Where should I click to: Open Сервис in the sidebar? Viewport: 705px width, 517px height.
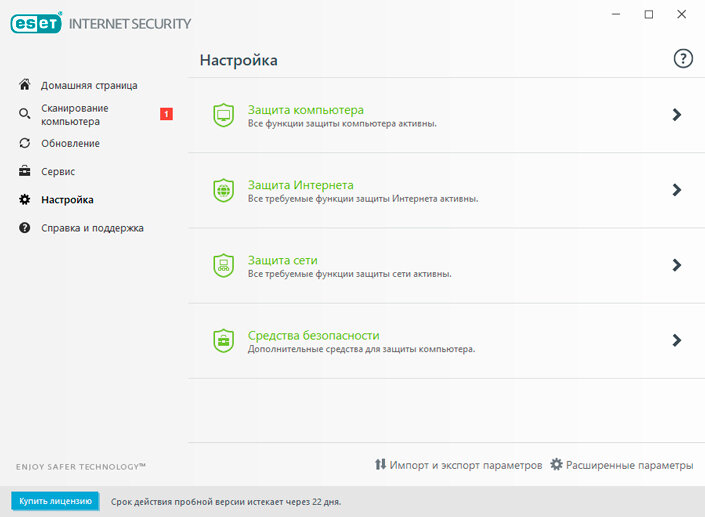pyautogui.click(x=58, y=172)
